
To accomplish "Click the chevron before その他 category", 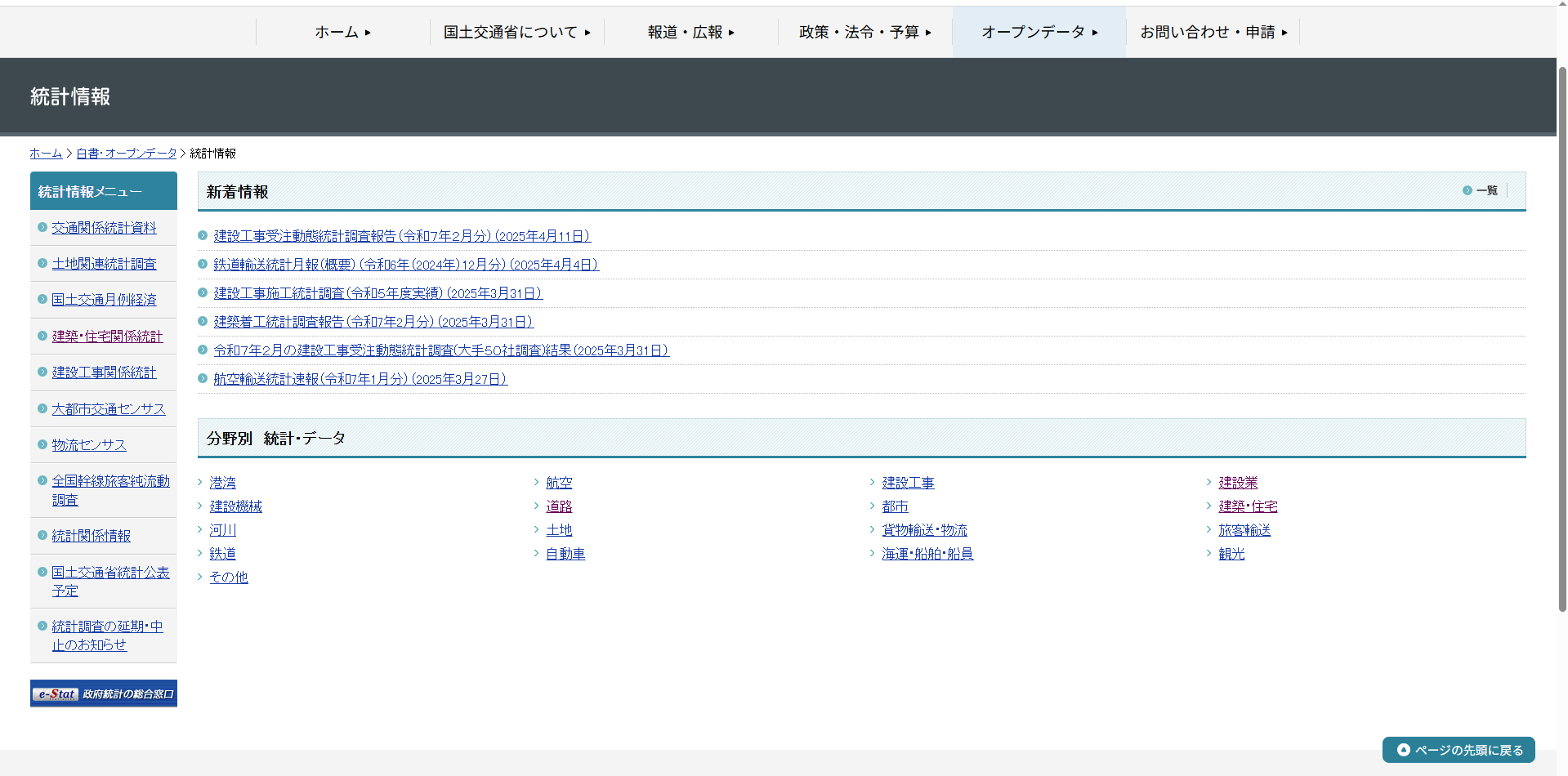I will (x=199, y=577).
